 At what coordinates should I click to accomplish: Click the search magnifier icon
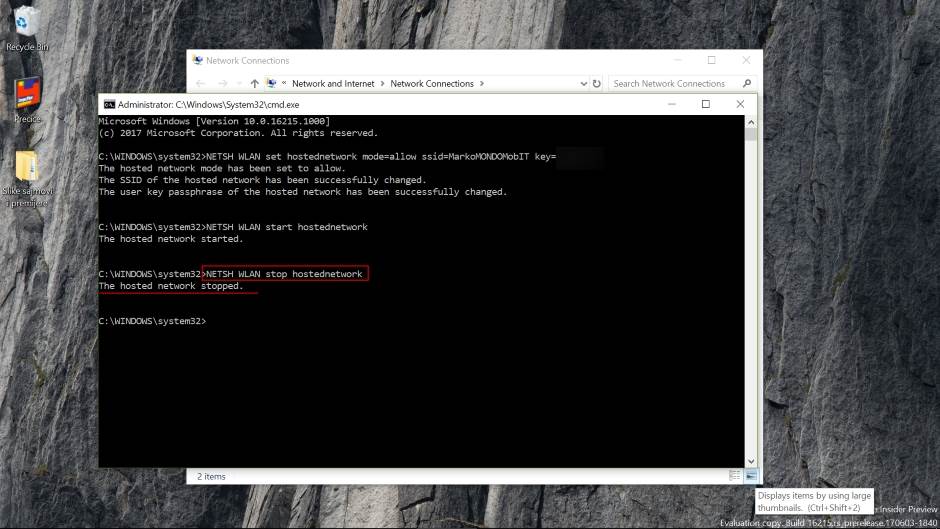pos(746,84)
